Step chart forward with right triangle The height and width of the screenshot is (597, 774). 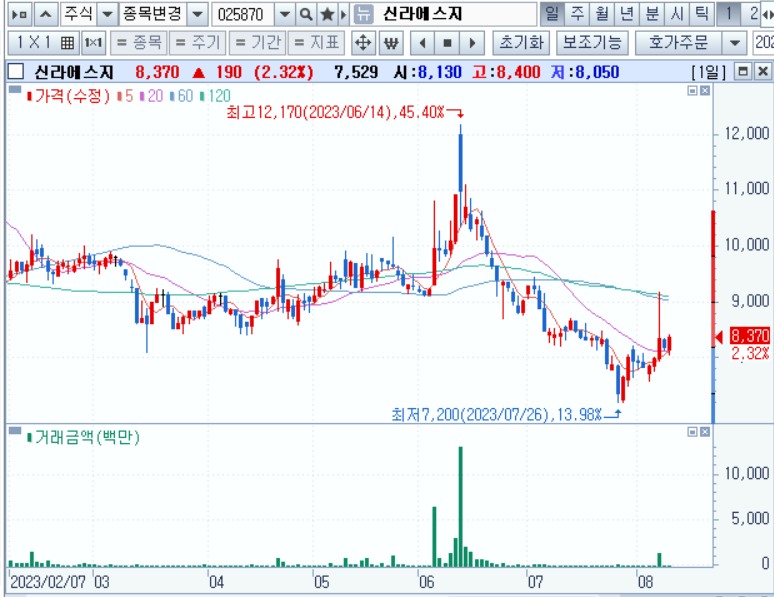[472, 43]
